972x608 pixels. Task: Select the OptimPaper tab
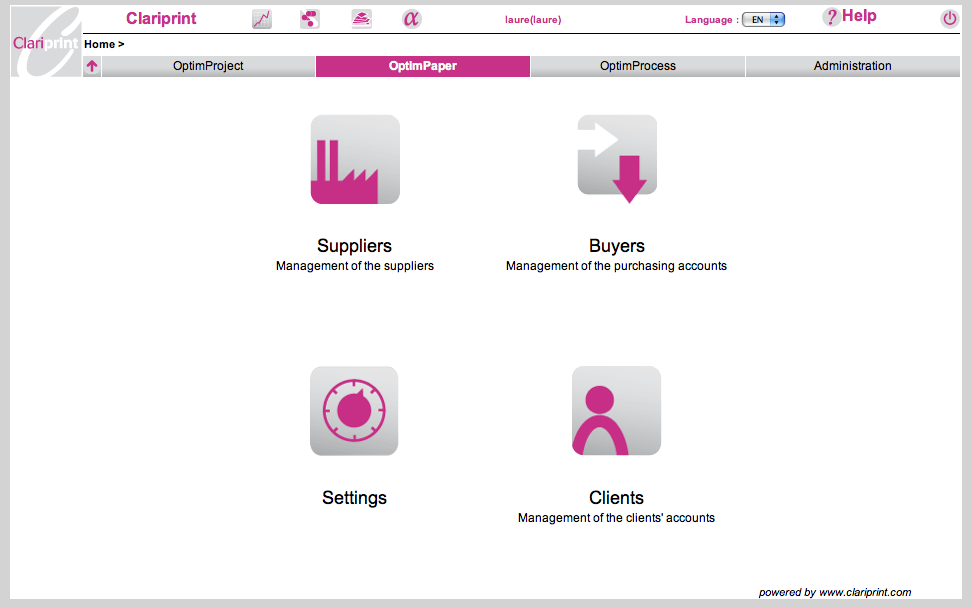tap(423, 66)
